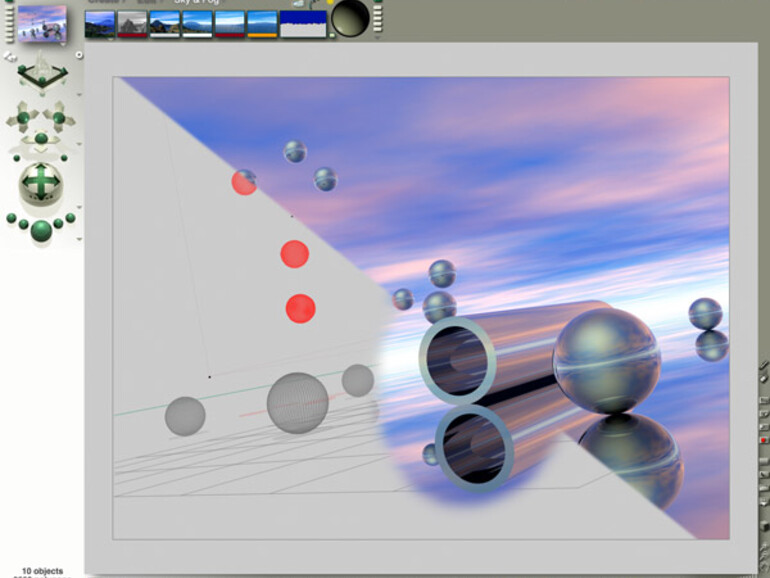Pick the orange color swatch bar
Image resolution: width=770 pixels, height=578 pixels.
click(x=262, y=35)
